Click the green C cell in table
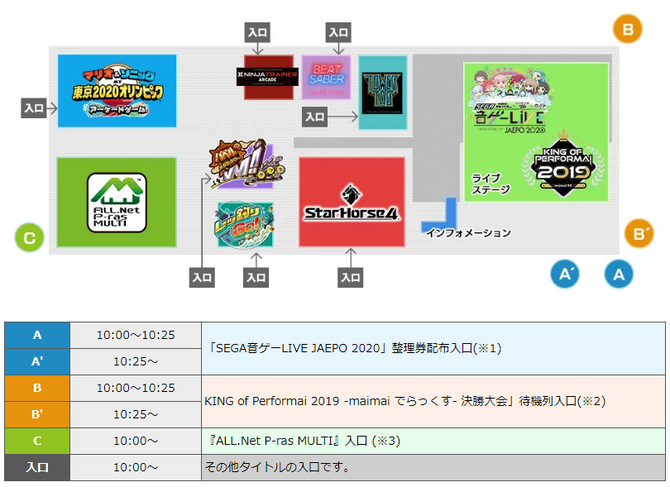Screen dimensions: 670x487 37,441
